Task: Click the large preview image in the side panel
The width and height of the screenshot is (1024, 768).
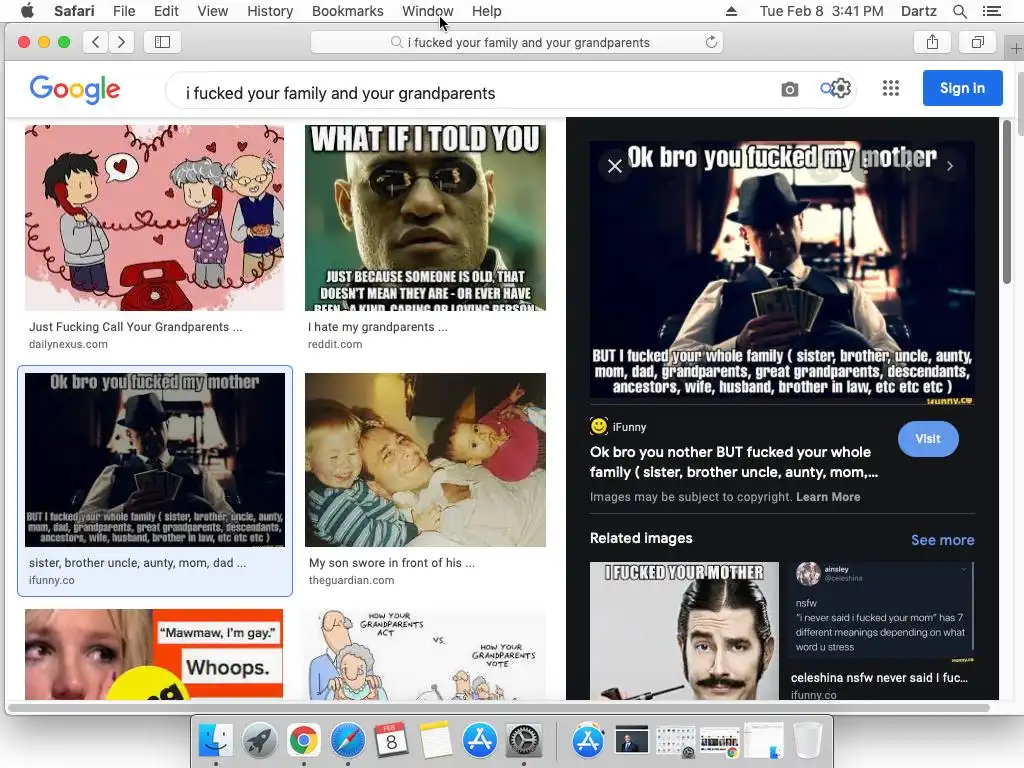Action: click(x=782, y=273)
